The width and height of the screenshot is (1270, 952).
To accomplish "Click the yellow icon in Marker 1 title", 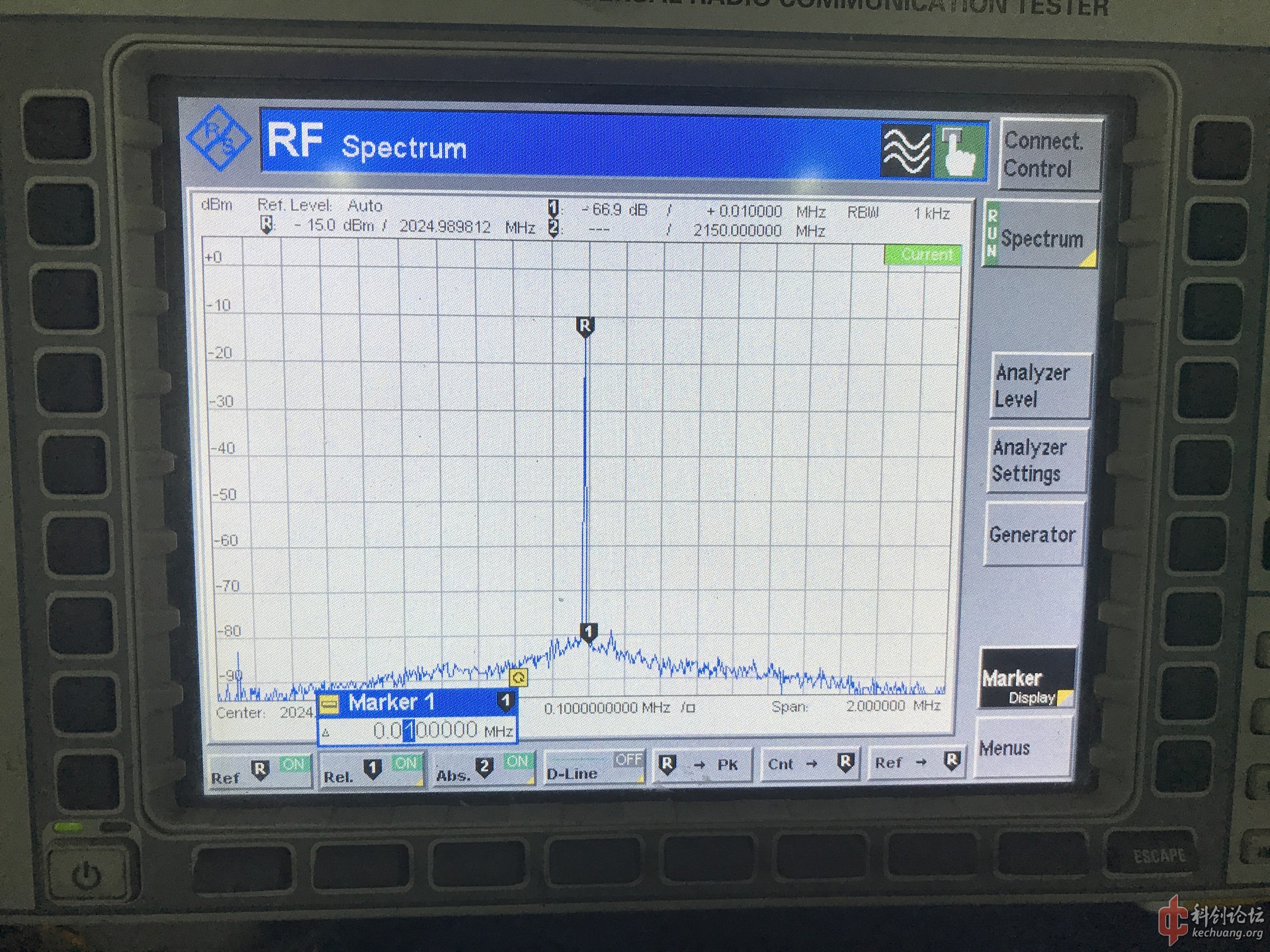I will click(330, 703).
